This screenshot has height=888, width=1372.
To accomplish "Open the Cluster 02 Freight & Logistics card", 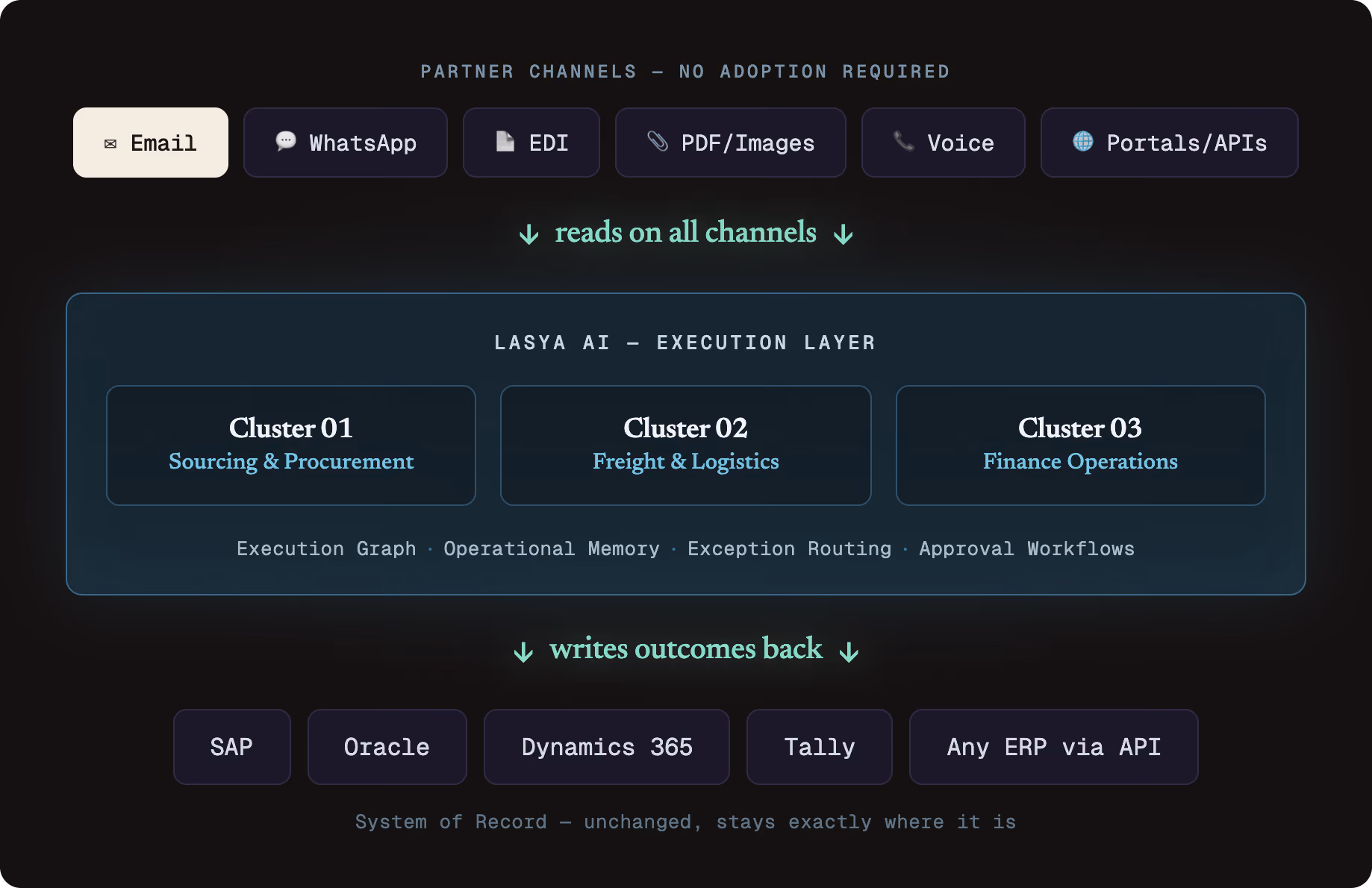I will (x=686, y=445).
